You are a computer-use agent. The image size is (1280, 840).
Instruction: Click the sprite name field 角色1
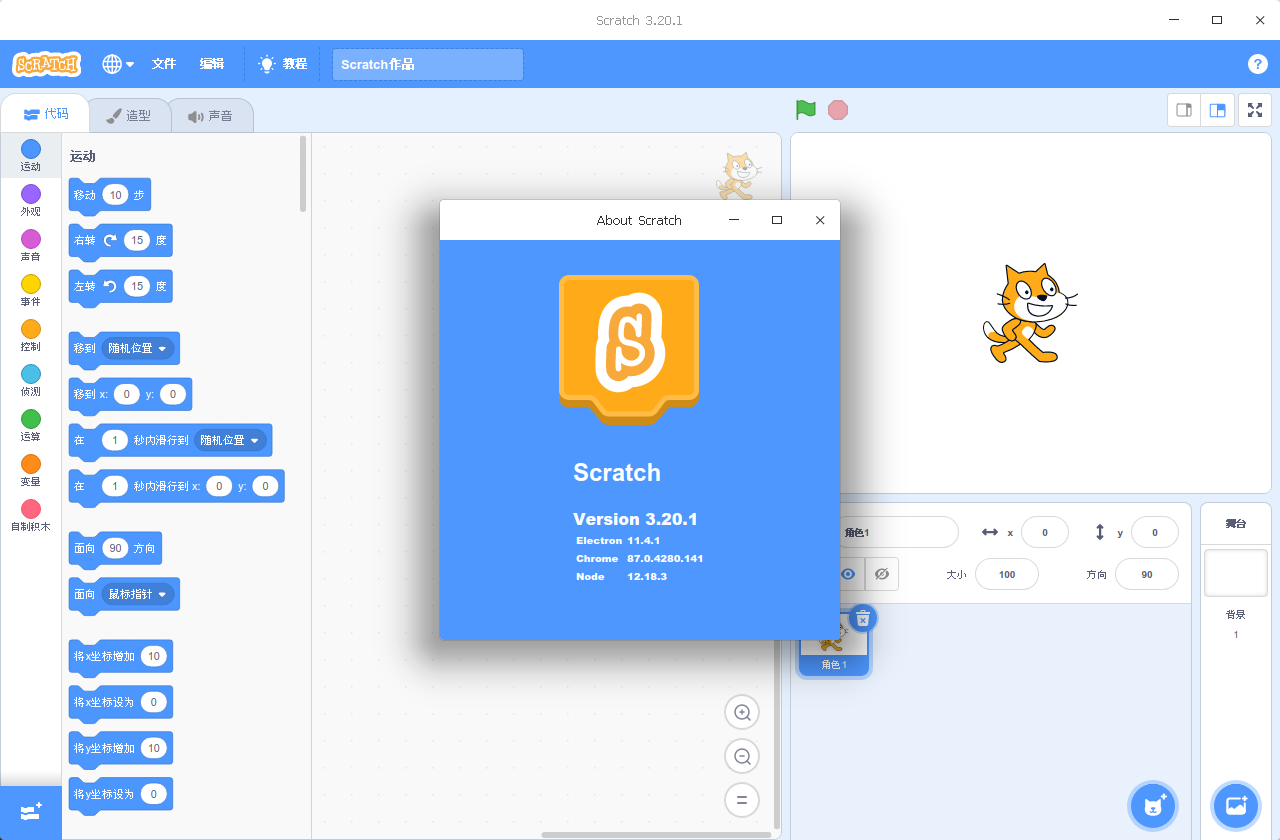coord(898,533)
